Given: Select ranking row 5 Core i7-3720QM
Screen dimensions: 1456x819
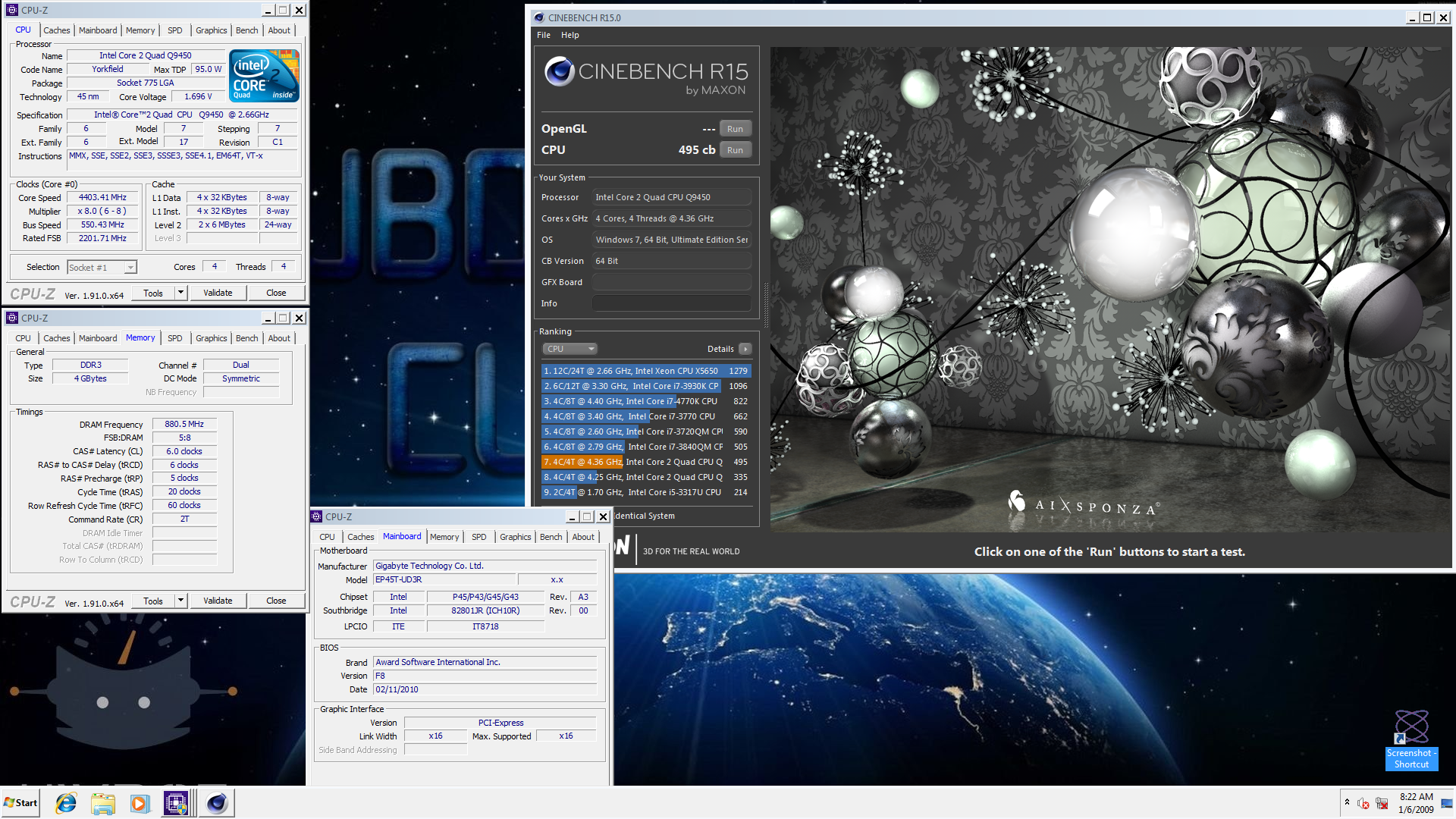Looking at the screenshot, I should [x=645, y=431].
